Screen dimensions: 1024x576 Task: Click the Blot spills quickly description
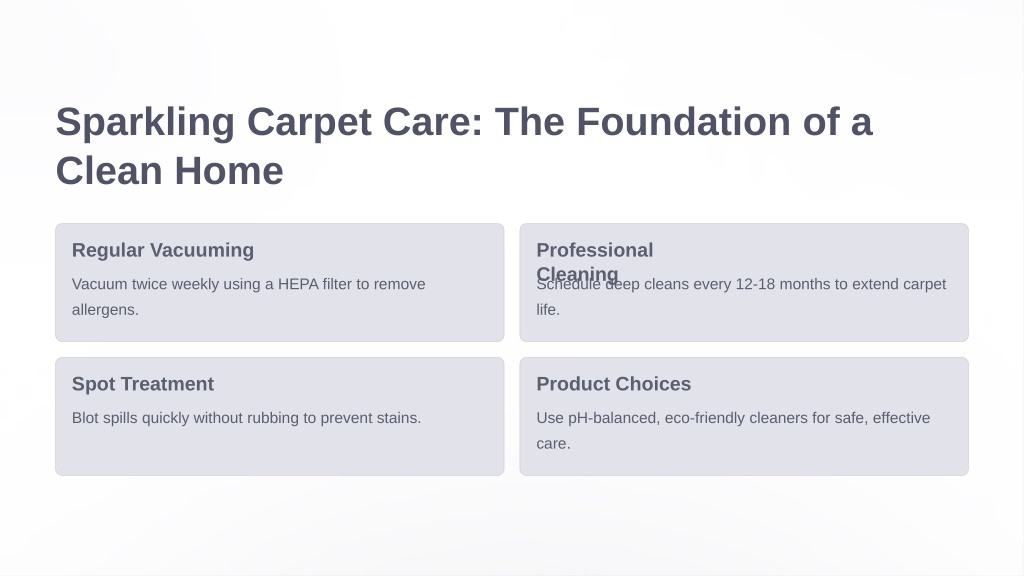(246, 418)
